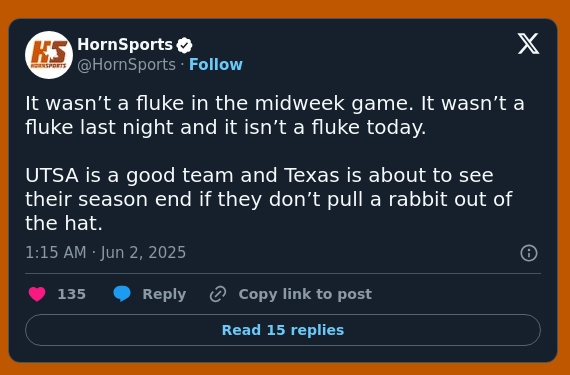
Task: Click the HS logo inside the avatar
Action: pos(49,54)
